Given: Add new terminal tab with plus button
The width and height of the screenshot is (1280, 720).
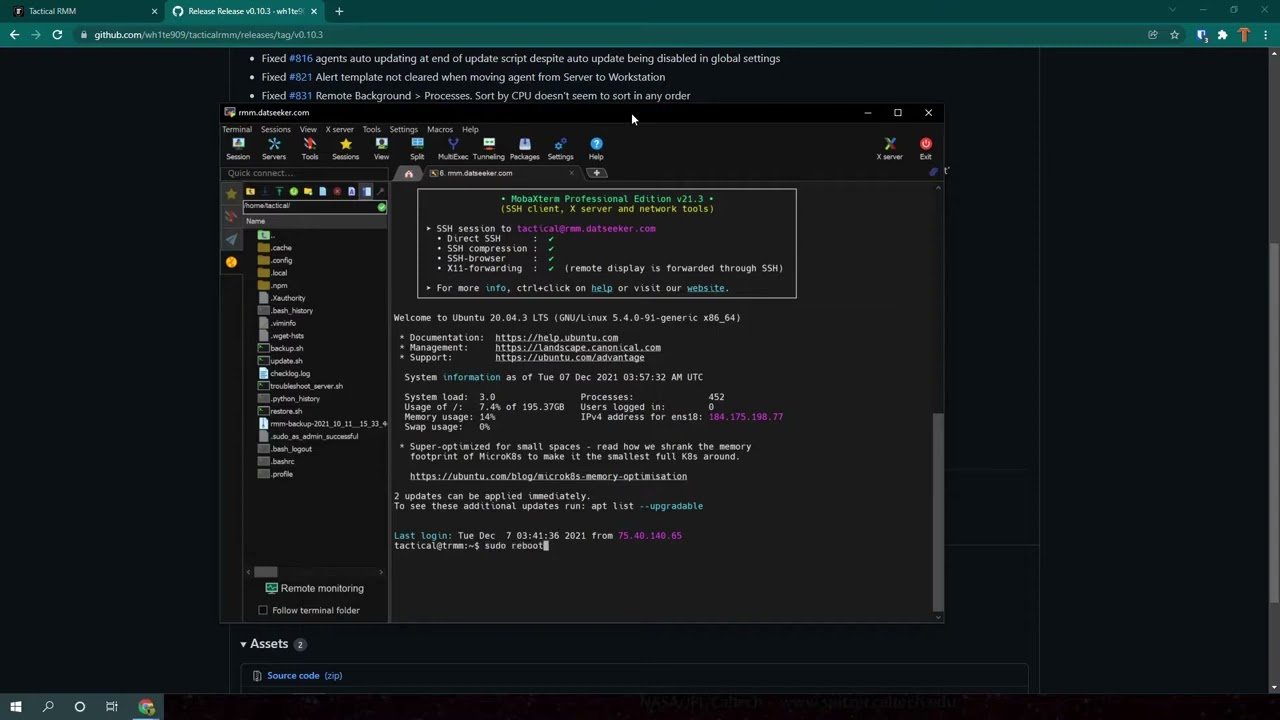Looking at the screenshot, I should click(x=596, y=173).
